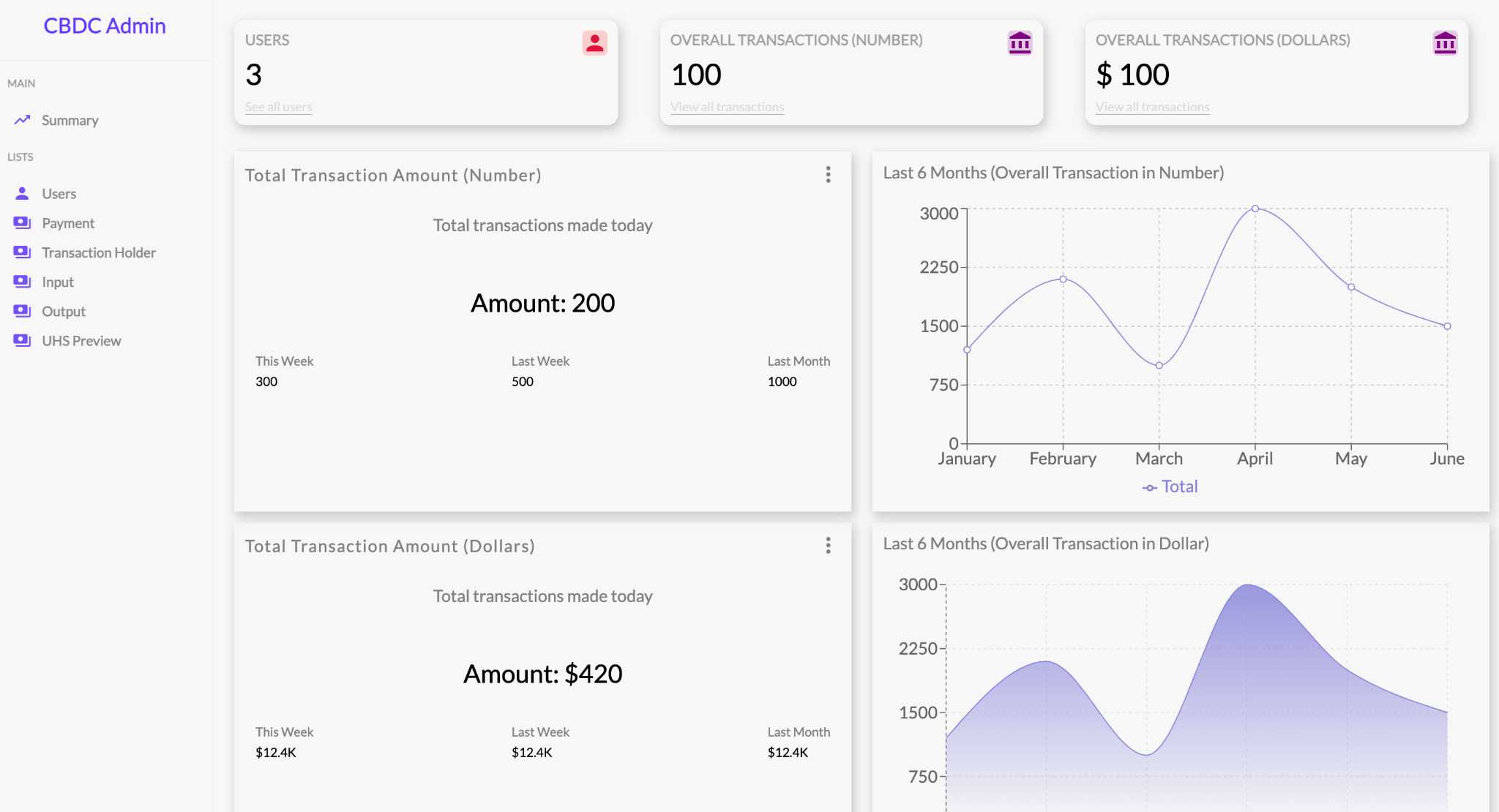Open the Total Transaction Amount (Dollars) options menu
The height and width of the screenshot is (812, 1499).
(x=828, y=546)
